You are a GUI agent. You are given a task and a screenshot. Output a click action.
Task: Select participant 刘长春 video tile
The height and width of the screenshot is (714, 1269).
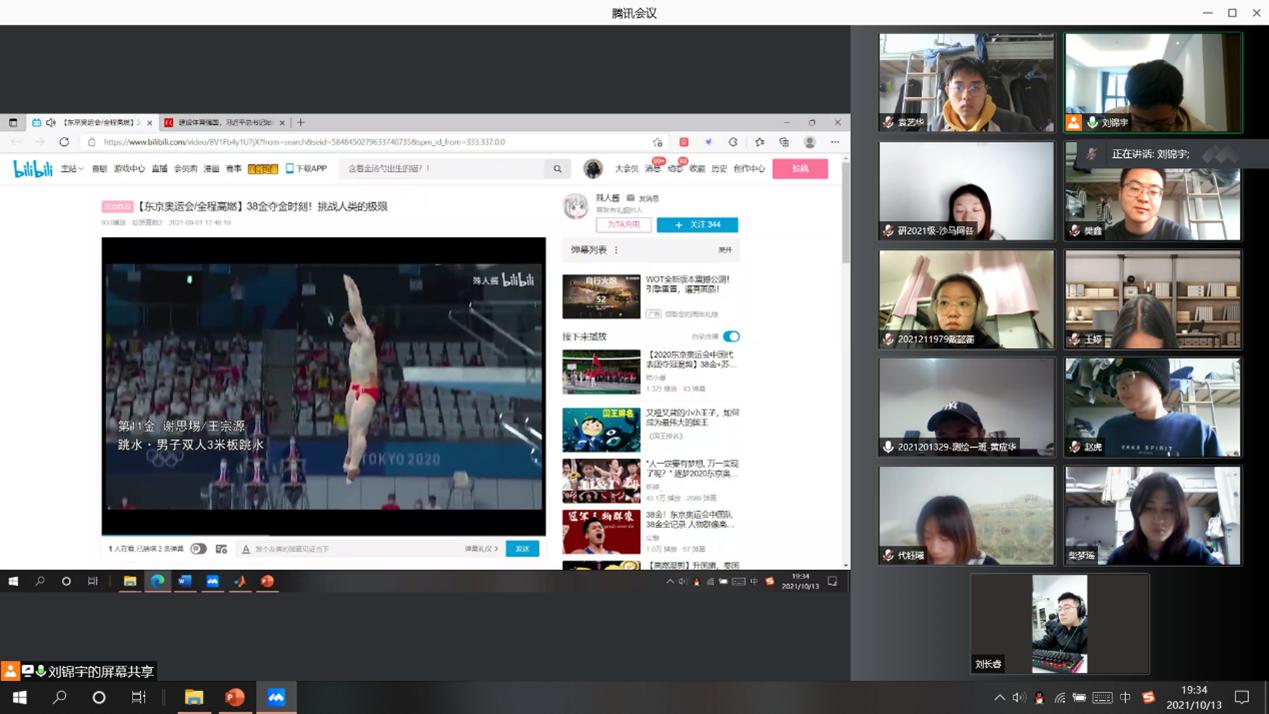click(1059, 624)
